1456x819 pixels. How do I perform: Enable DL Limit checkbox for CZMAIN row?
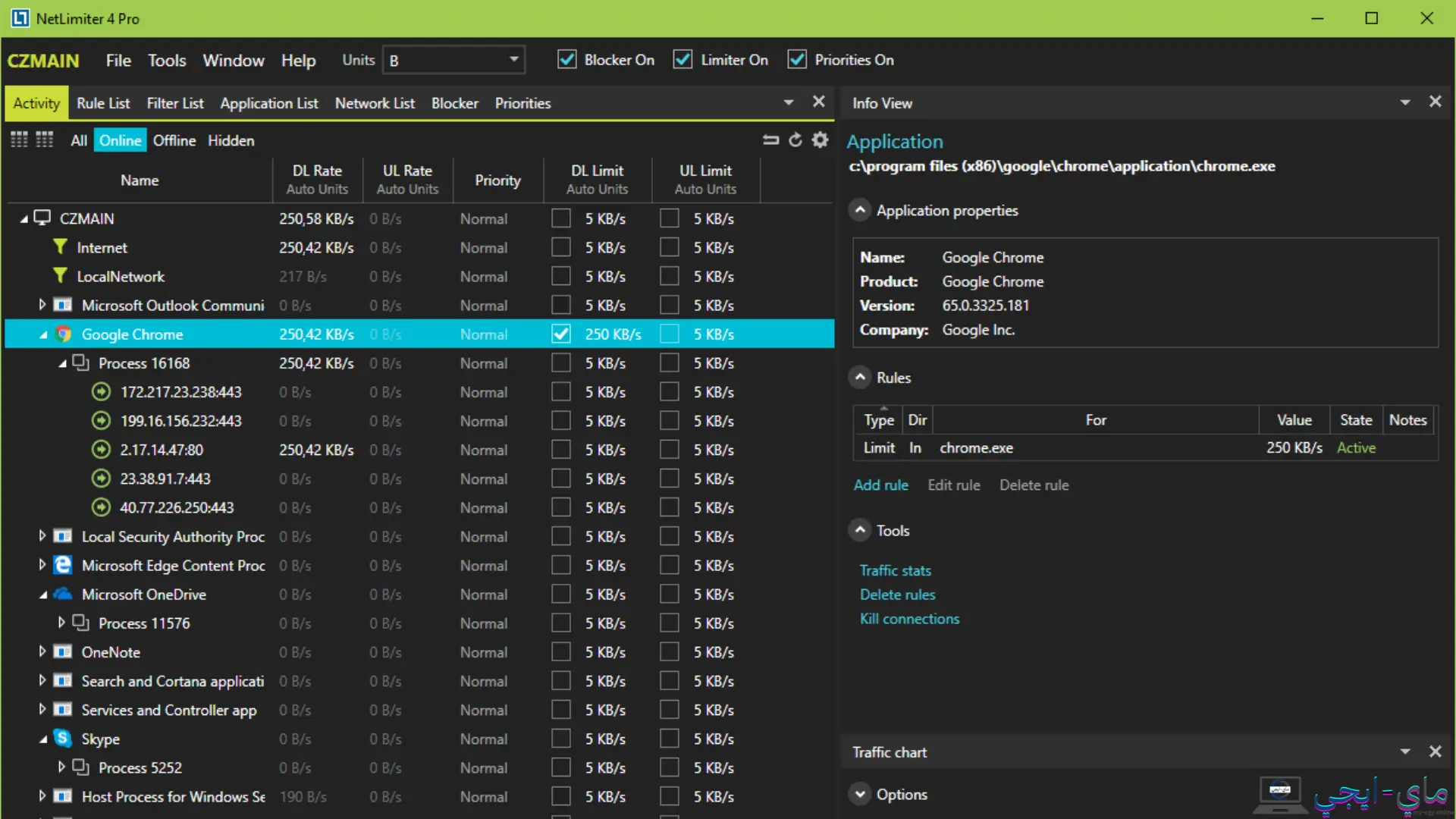click(x=561, y=218)
